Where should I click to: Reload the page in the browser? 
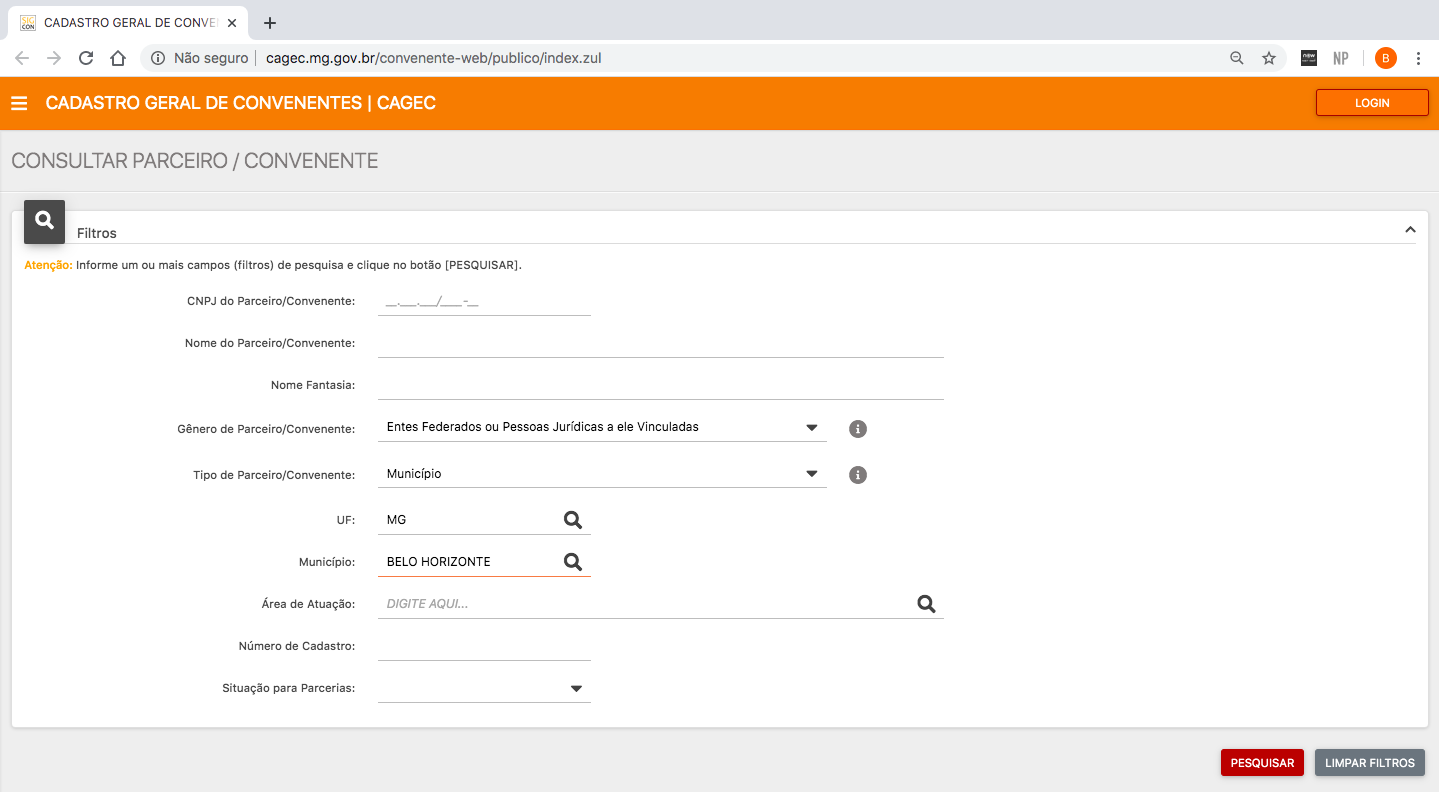(x=86, y=58)
